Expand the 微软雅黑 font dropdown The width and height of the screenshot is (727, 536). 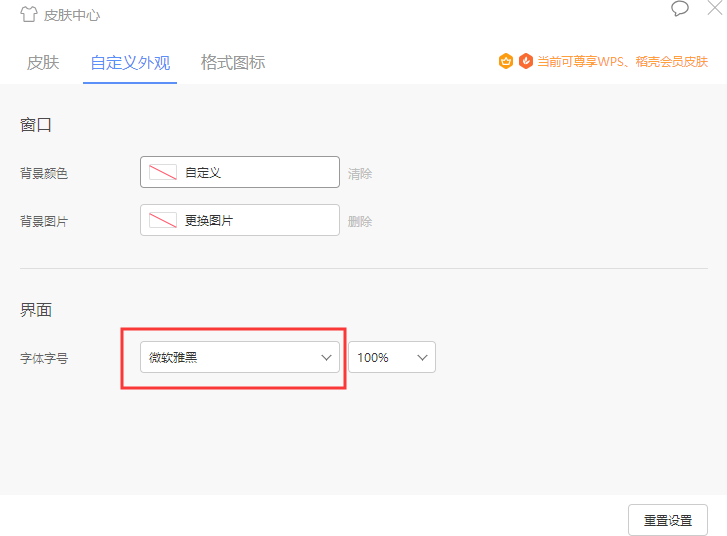tap(240, 357)
